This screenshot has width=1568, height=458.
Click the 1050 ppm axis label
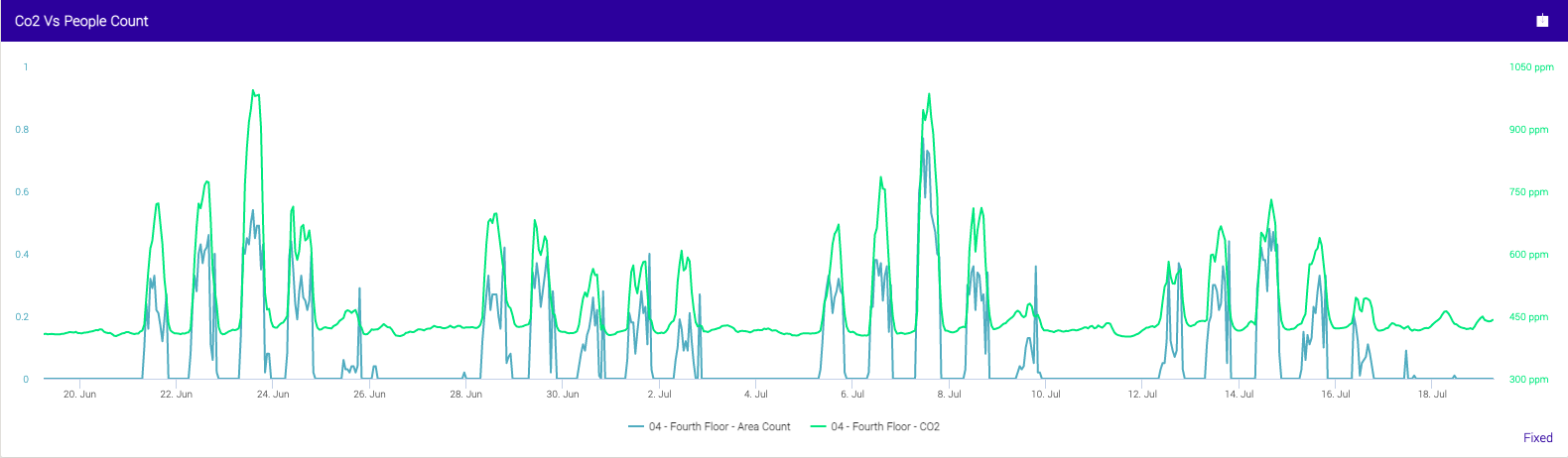coord(1531,67)
